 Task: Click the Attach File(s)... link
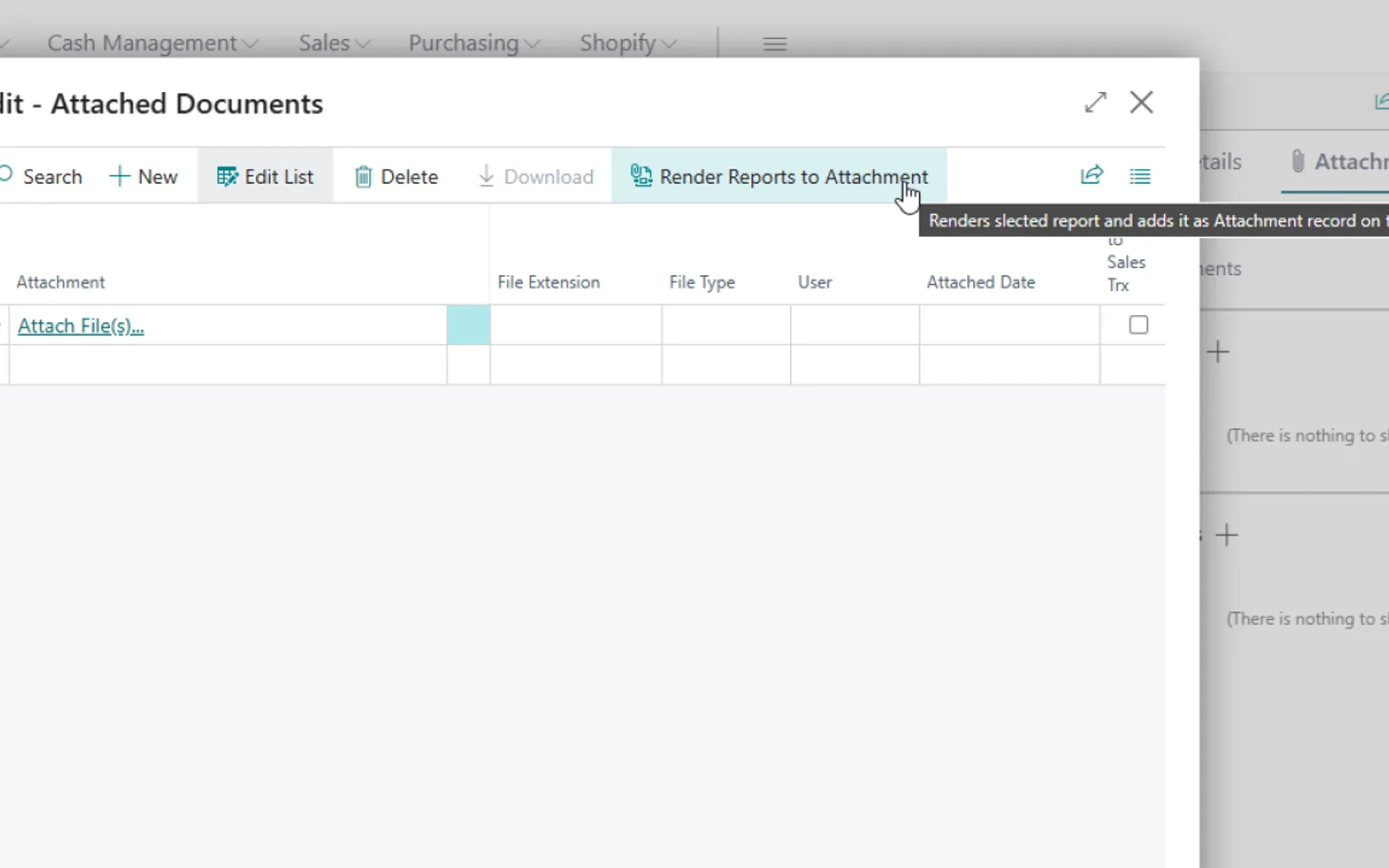[81, 325]
